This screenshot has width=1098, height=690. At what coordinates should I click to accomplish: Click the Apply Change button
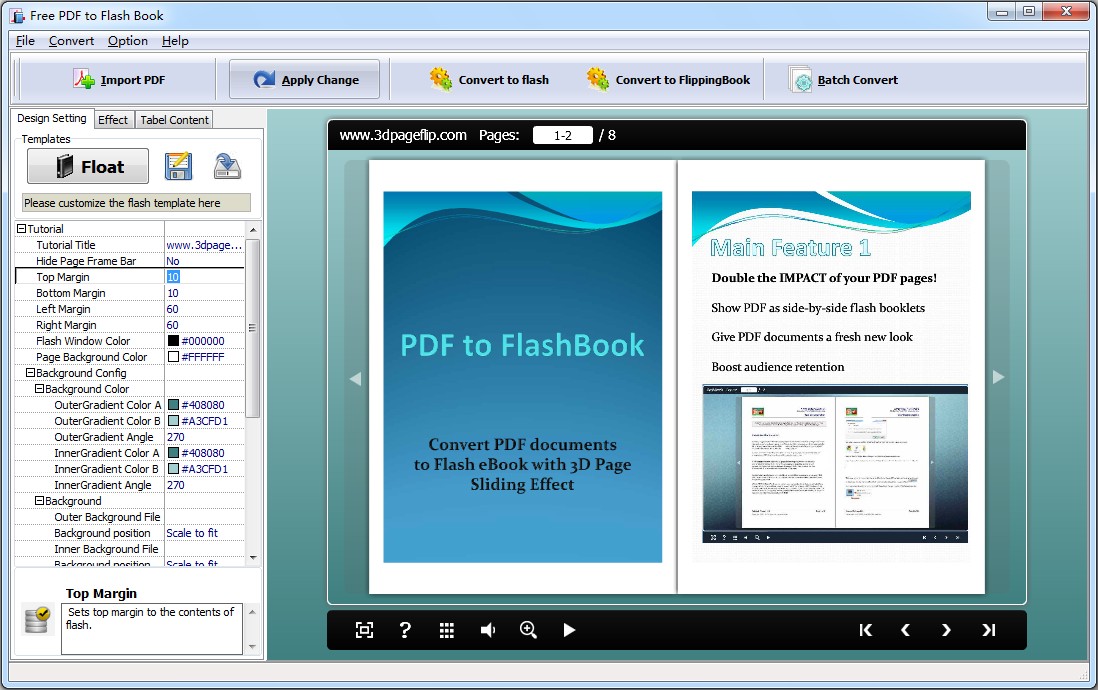305,80
